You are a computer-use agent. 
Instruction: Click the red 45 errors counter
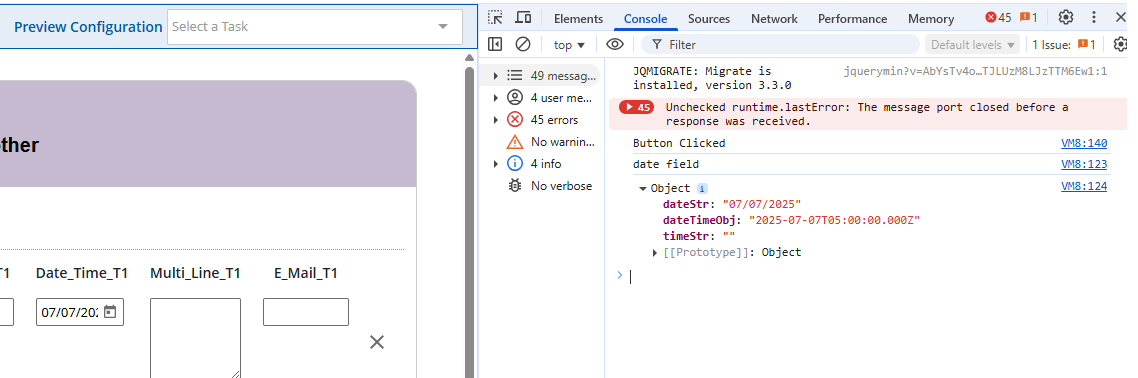(998, 17)
